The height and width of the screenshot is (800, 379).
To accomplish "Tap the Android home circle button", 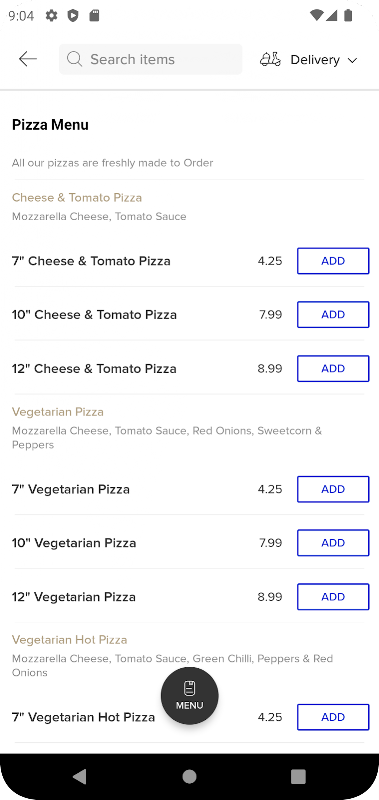I will coord(189,777).
